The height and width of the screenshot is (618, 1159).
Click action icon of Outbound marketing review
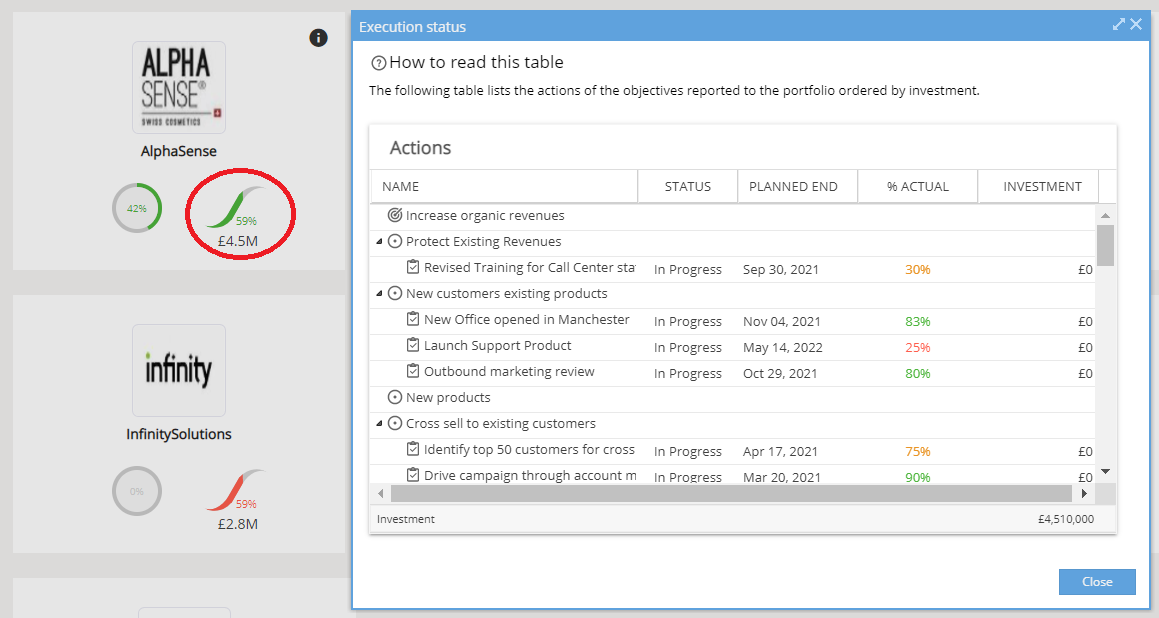(x=413, y=370)
